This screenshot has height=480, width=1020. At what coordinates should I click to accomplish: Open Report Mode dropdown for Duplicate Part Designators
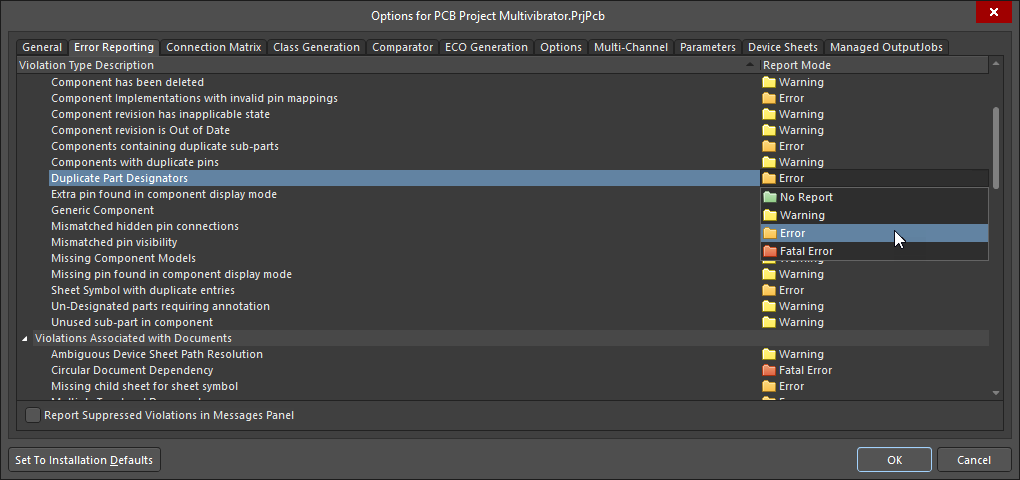(873, 178)
